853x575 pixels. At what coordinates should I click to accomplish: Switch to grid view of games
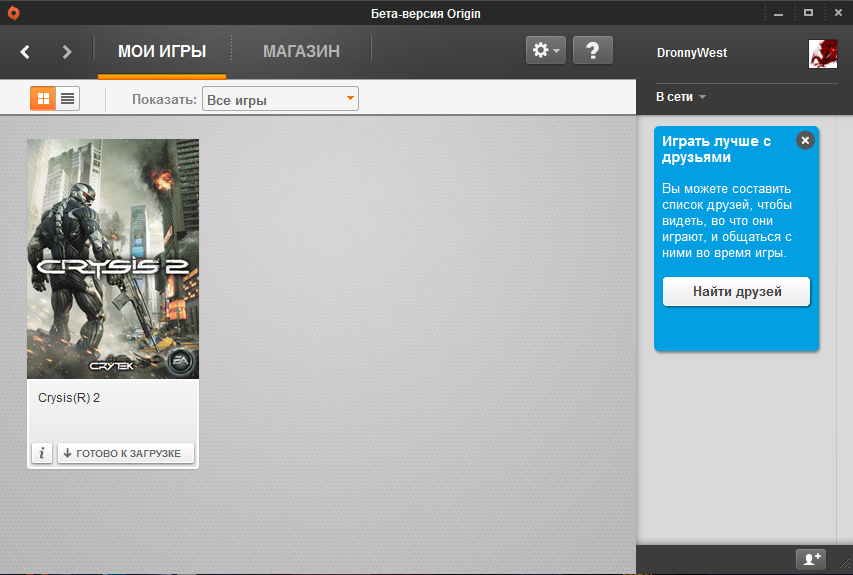click(43, 98)
